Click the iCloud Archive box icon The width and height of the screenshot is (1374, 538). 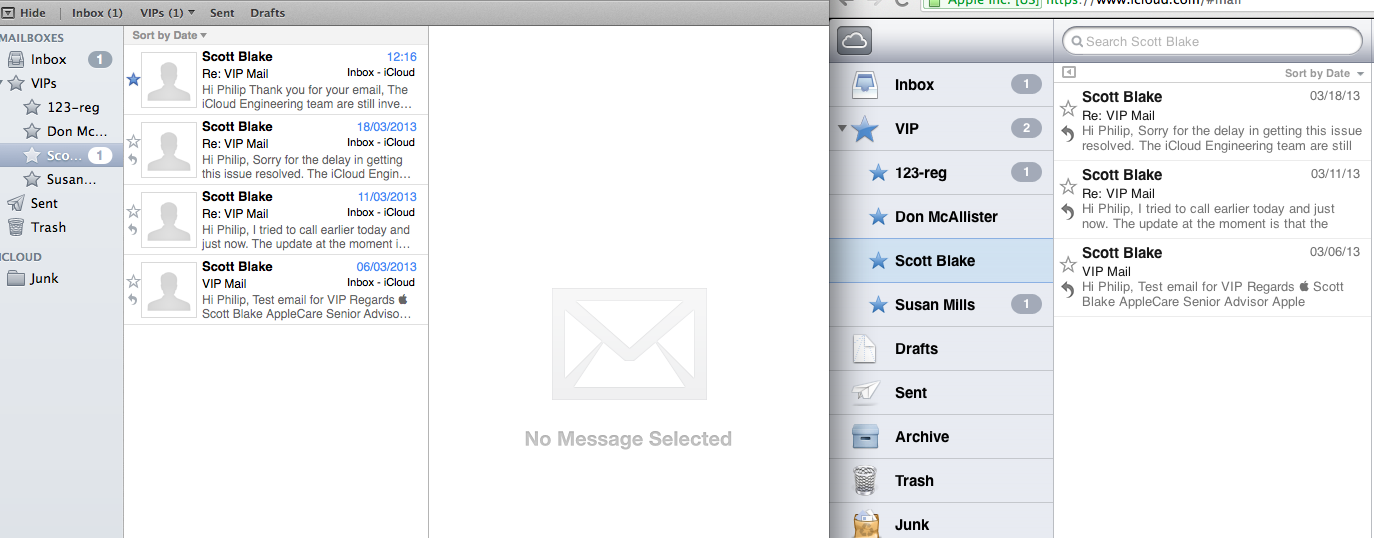pos(865,437)
